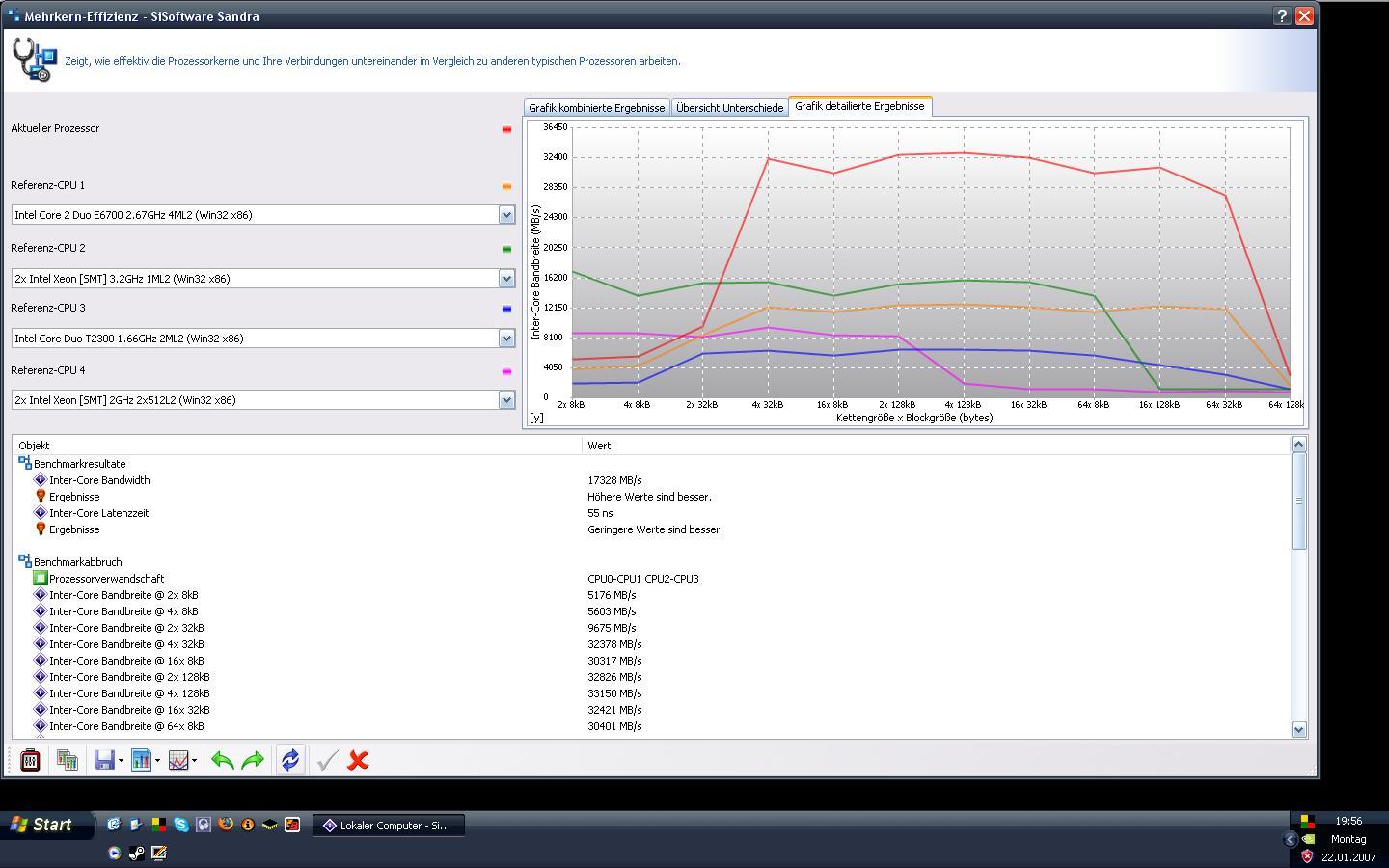Click the floppy disk save icon
Image resolution: width=1389 pixels, height=868 pixels.
104,761
